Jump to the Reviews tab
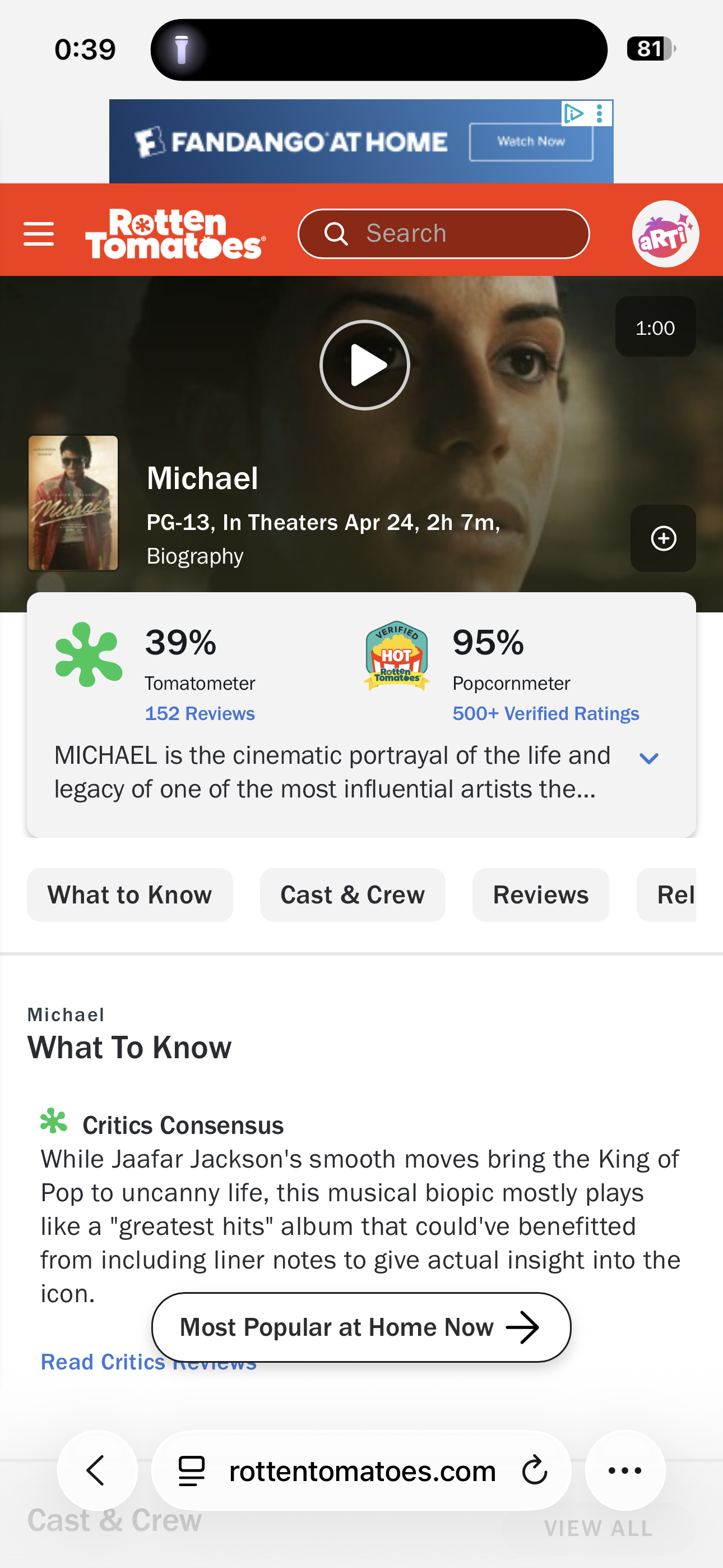This screenshot has height=1568, width=723. click(x=540, y=895)
